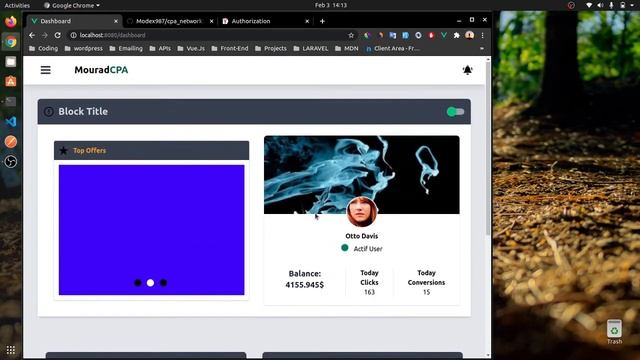Click the star icon next to Top Offers
Image resolution: width=640 pixels, height=360 pixels.
(x=63, y=151)
